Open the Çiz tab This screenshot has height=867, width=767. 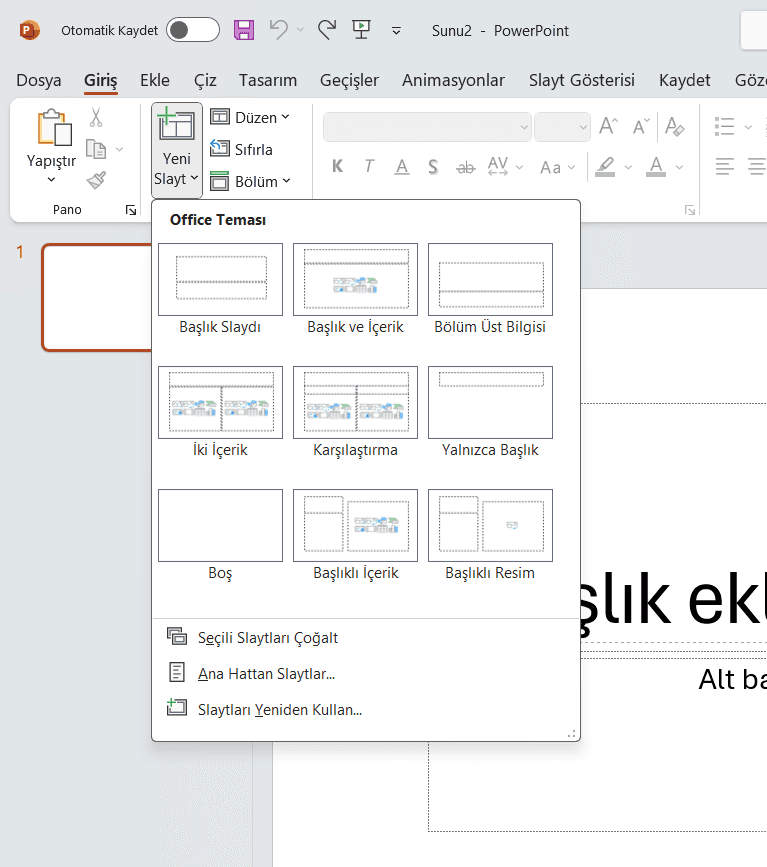point(205,80)
